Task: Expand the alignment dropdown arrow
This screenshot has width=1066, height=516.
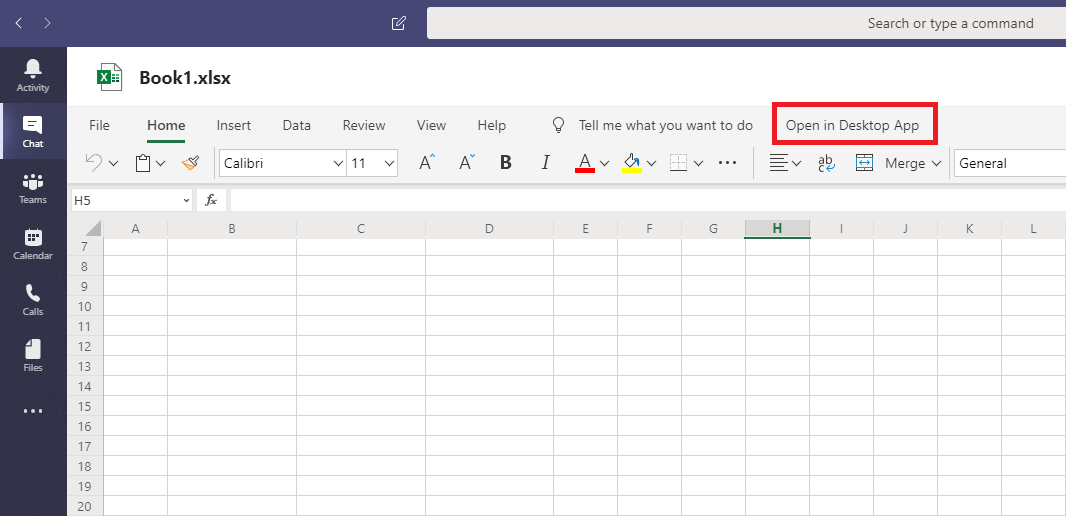Action: (796, 164)
